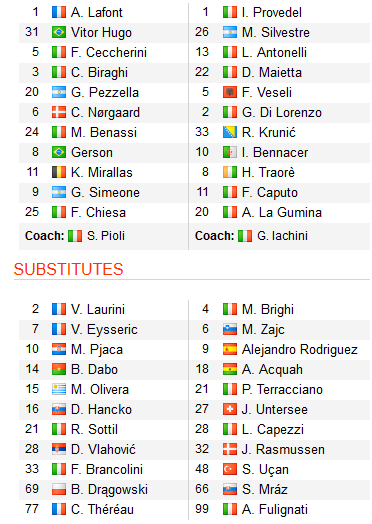Click the Polish flag next to B. Drągowski
Screen dimensions: 372x524
click(59, 490)
